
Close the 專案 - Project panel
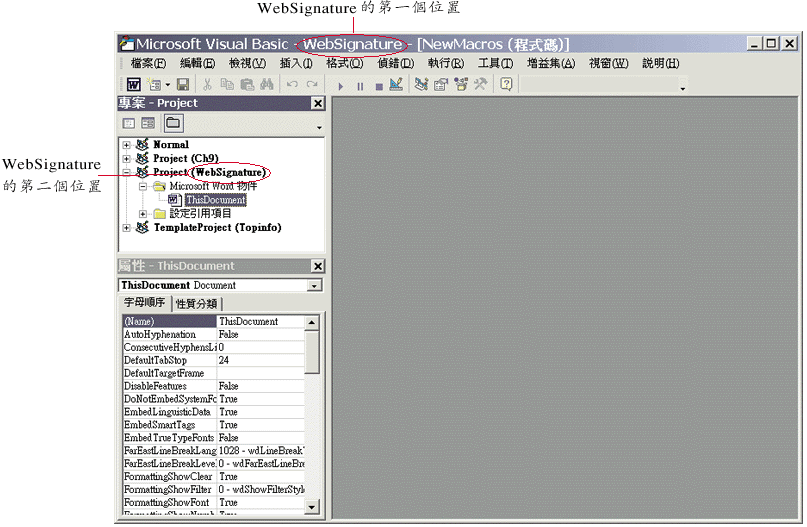[x=318, y=103]
